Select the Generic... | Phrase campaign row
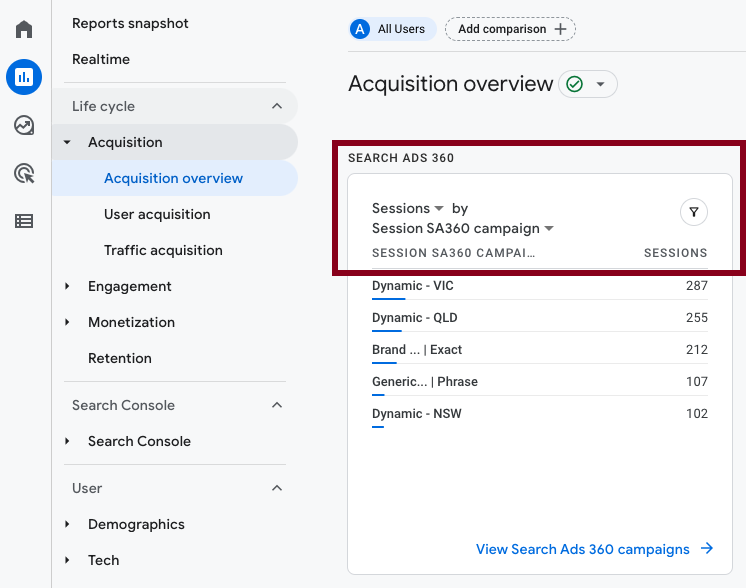This screenshot has width=746, height=588. click(540, 381)
